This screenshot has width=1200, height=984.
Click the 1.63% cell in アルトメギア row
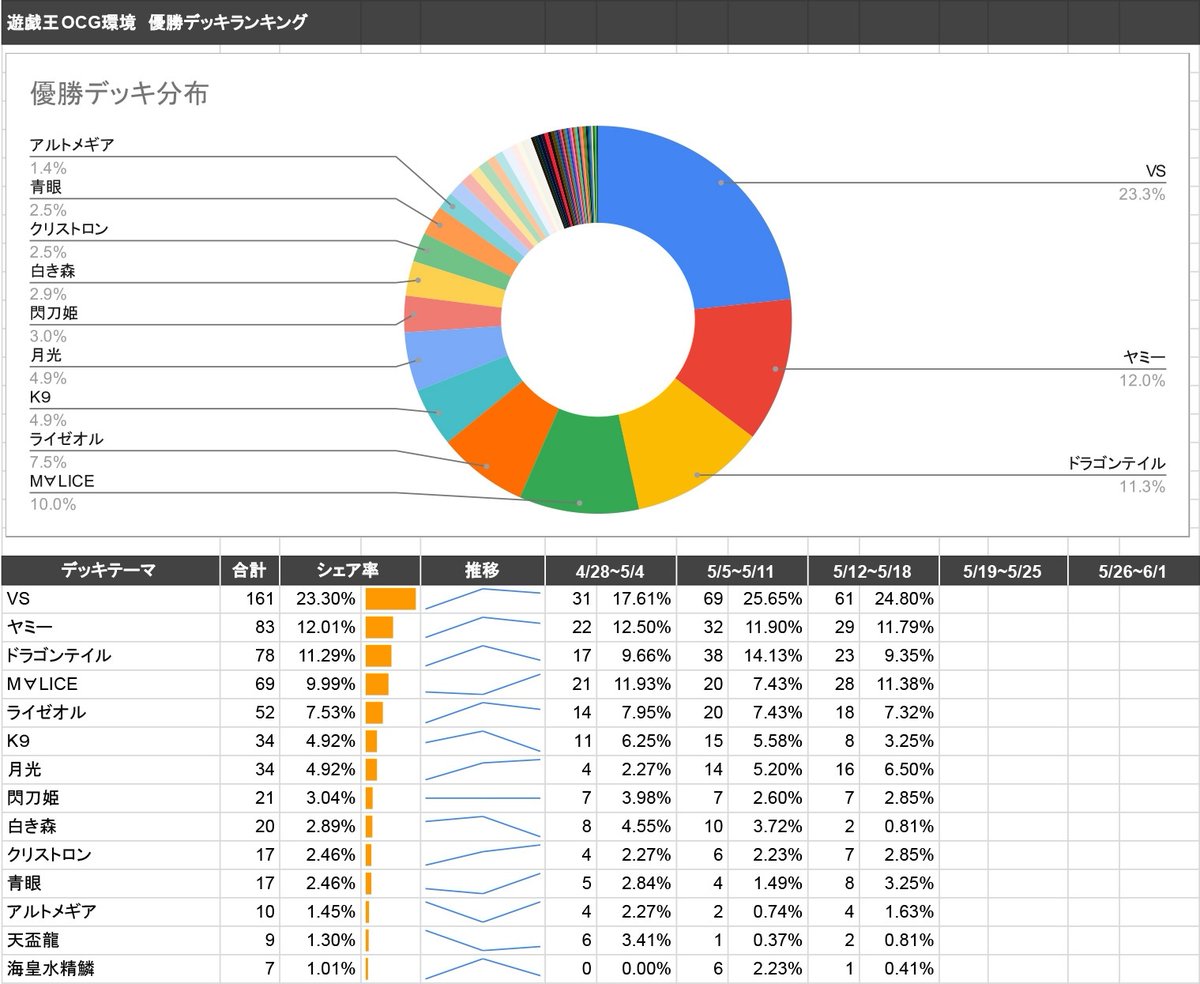[899, 912]
